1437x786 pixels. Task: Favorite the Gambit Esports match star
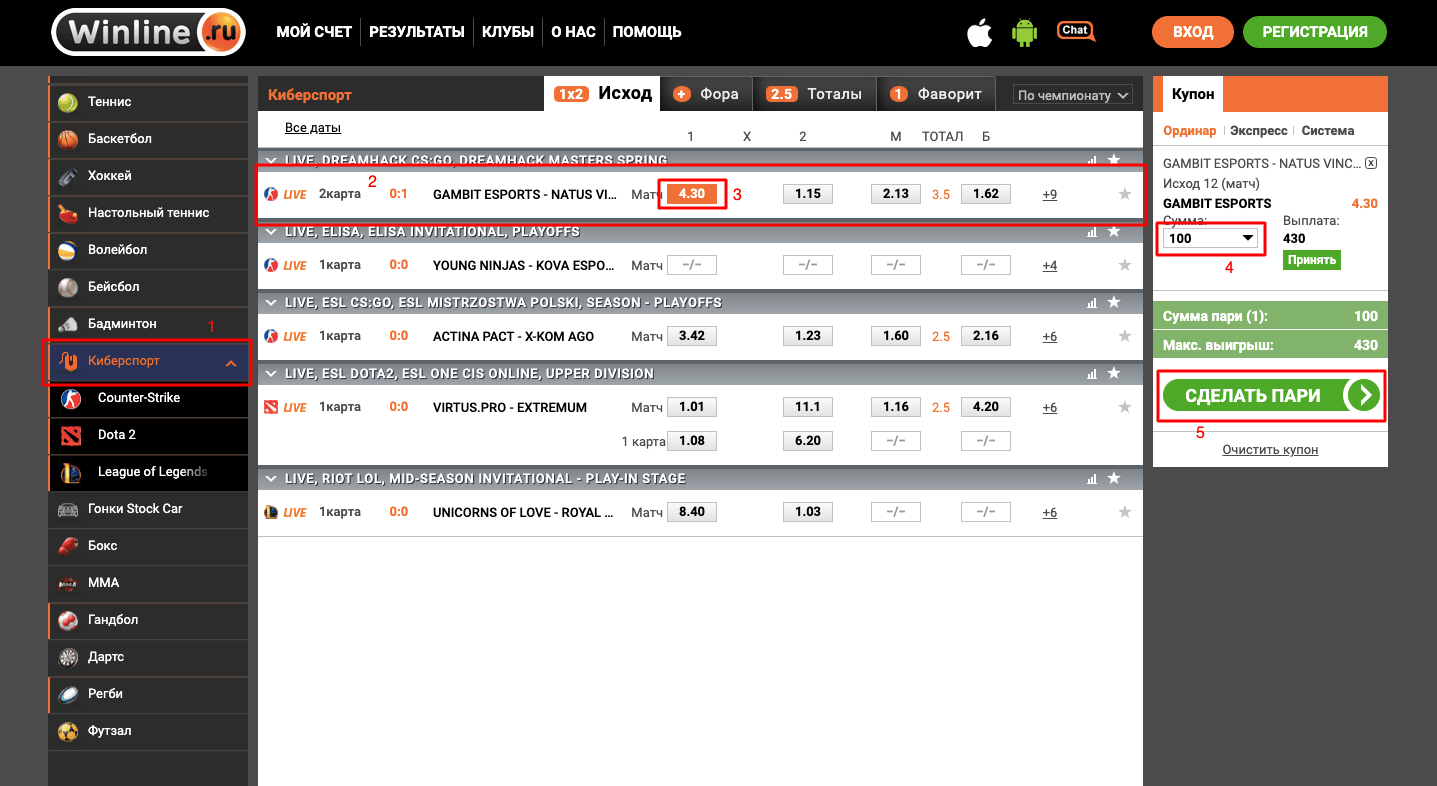pyautogui.click(x=1124, y=194)
